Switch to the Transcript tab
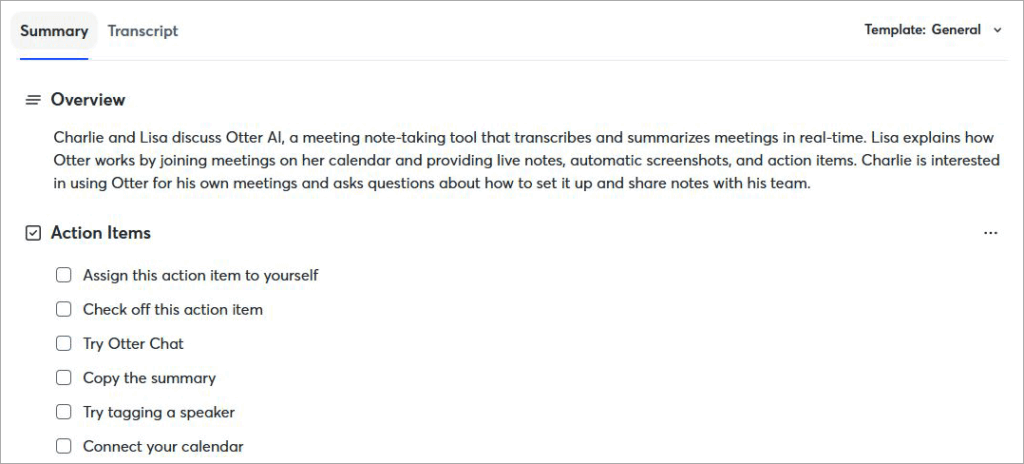 (143, 31)
